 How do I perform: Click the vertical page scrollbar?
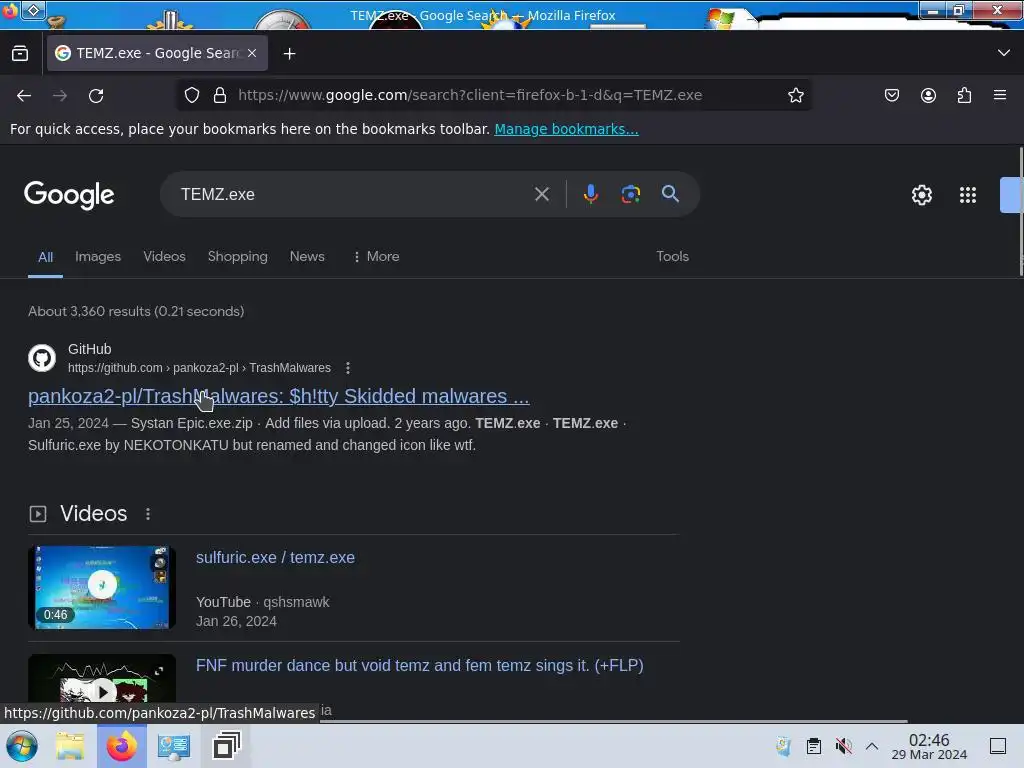tap(1021, 212)
